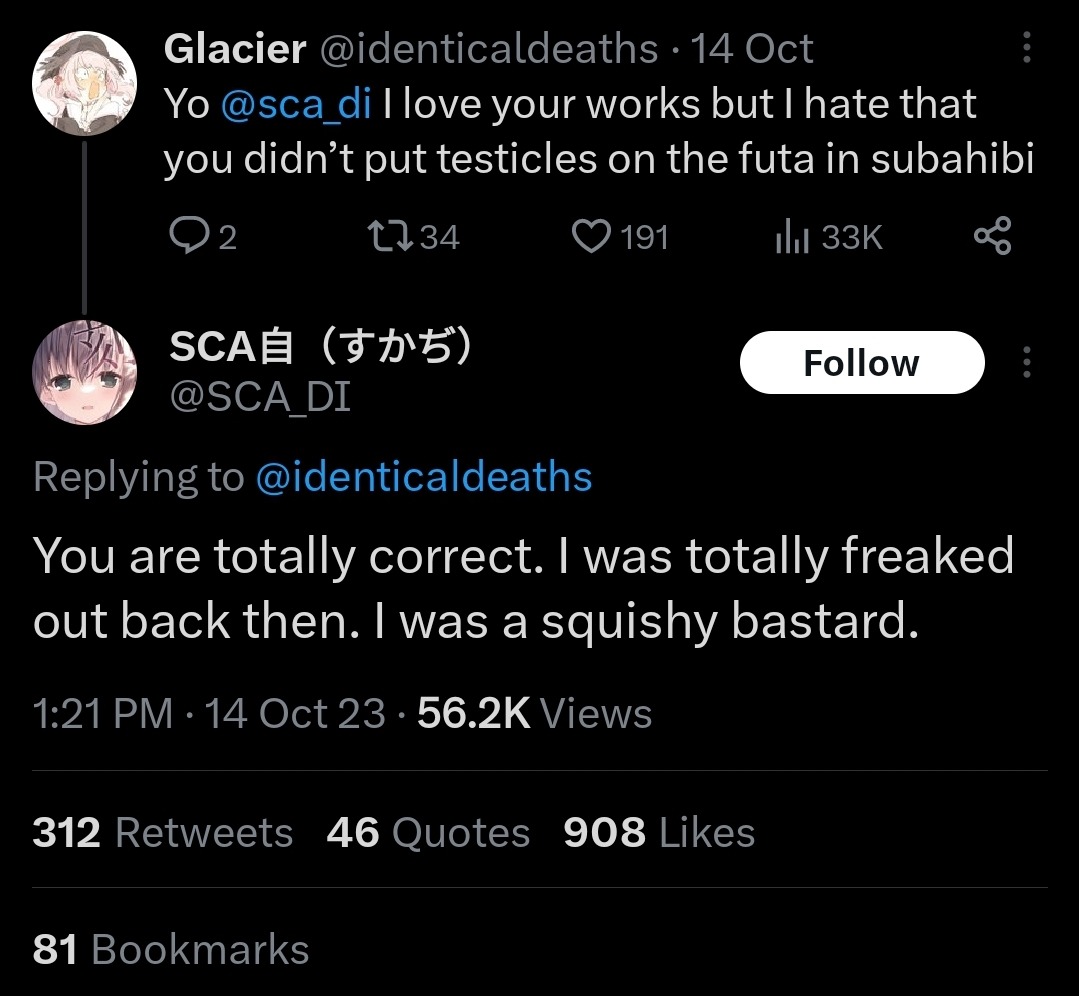The height and width of the screenshot is (996, 1079).
Task: Open SCA_DI's profile avatar
Action: (x=85, y=372)
